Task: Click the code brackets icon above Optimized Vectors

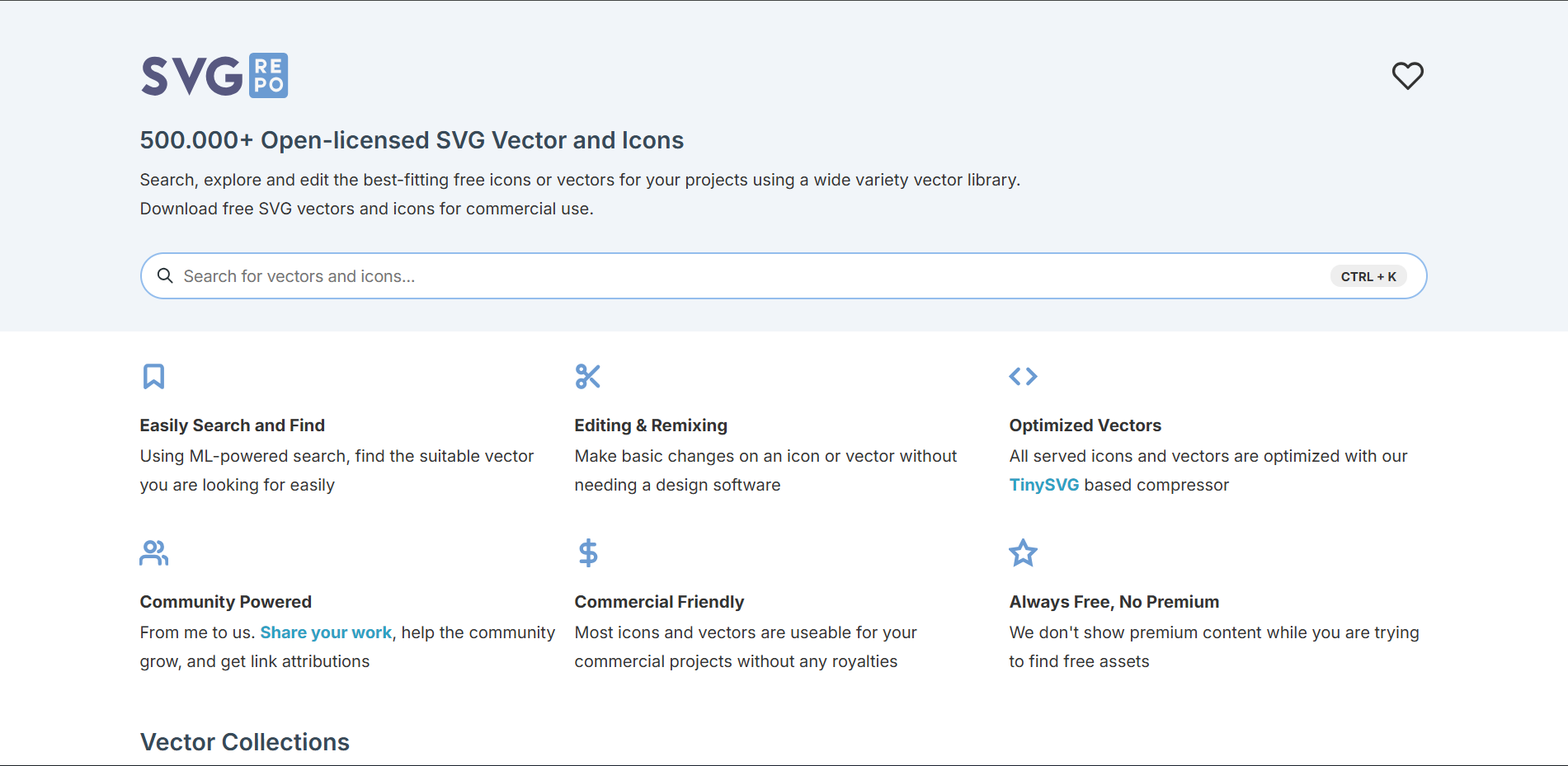Action: tap(1023, 376)
